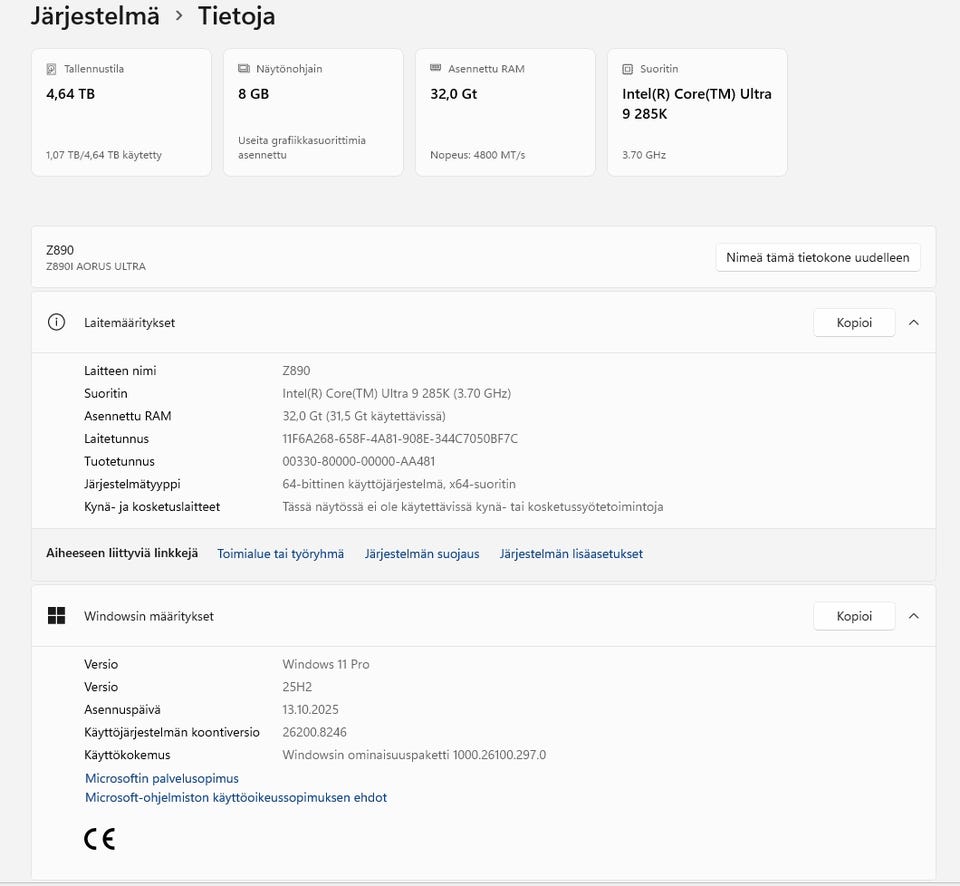Open the Järjestelmän suojaus link
The height and width of the screenshot is (886, 960).
pyautogui.click(x=422, y=554)
